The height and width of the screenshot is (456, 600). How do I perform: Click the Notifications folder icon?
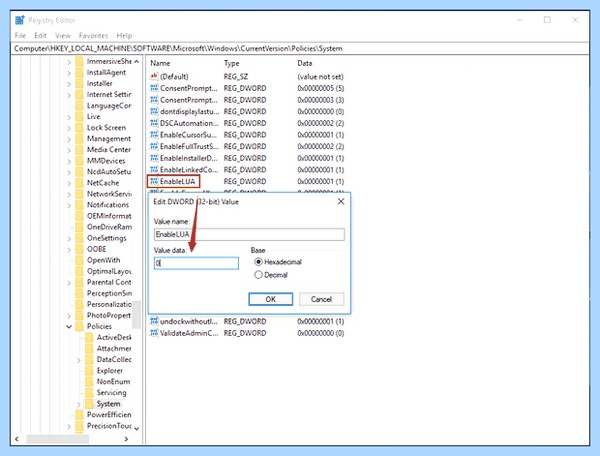pyautogui.click(x=79, y=205)
